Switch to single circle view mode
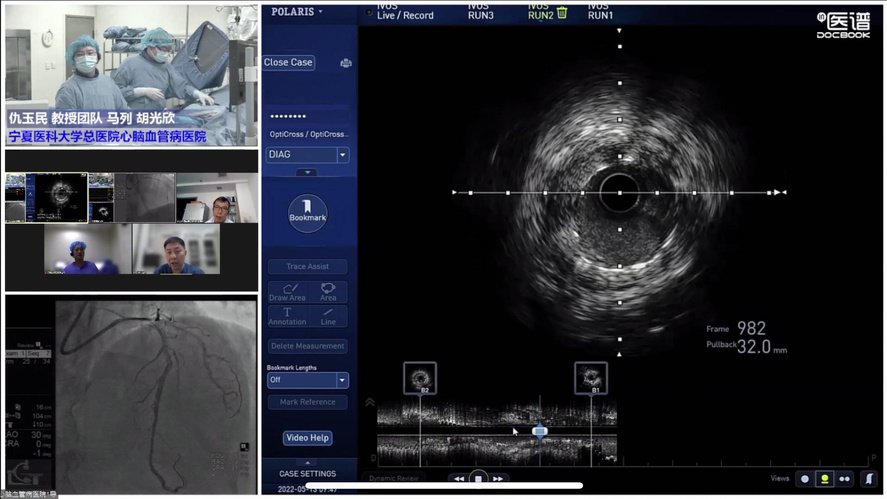 coord(805,479)
